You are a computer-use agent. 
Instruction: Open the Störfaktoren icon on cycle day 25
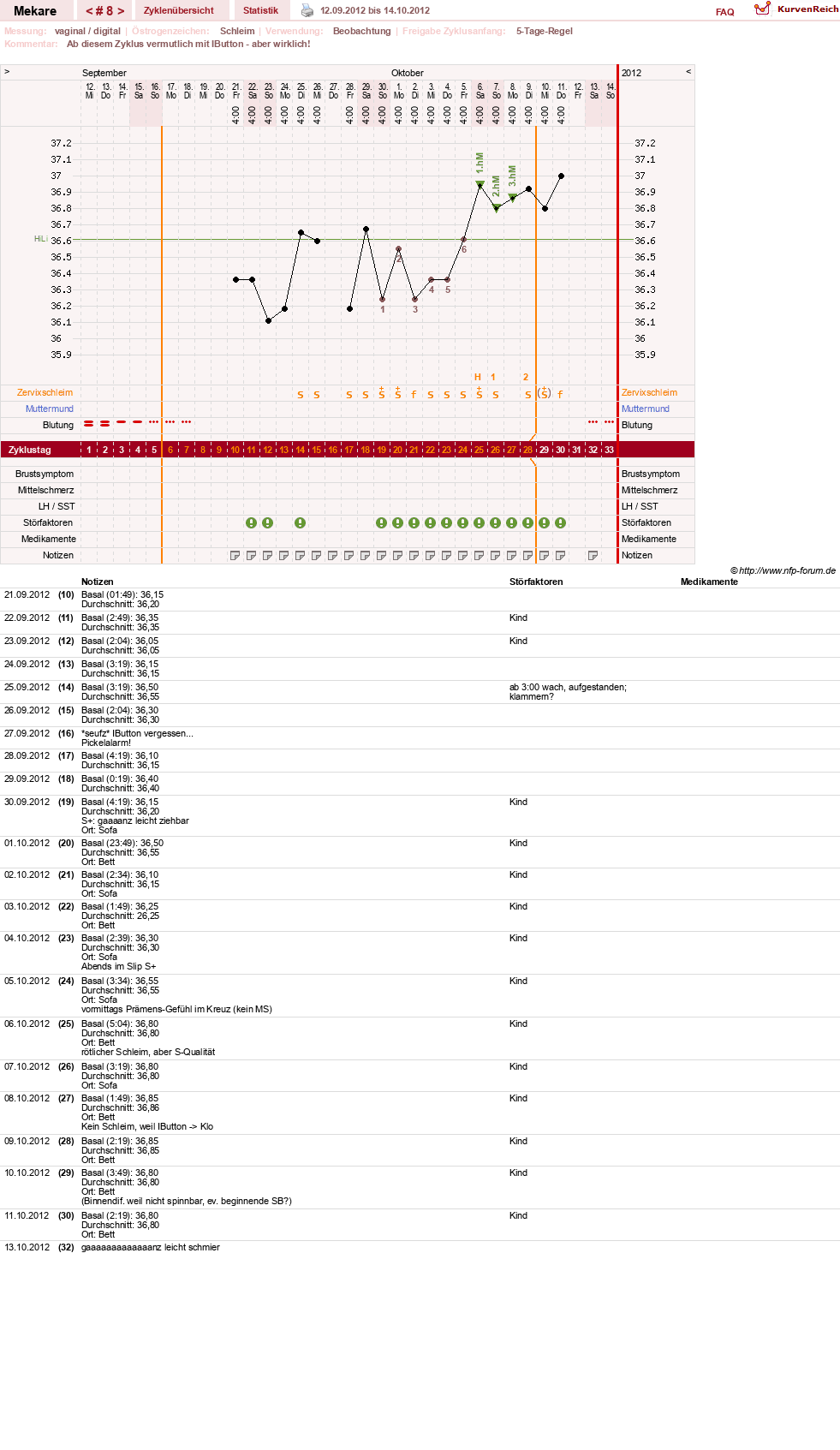pyautogui.click(x=479, y=522)
